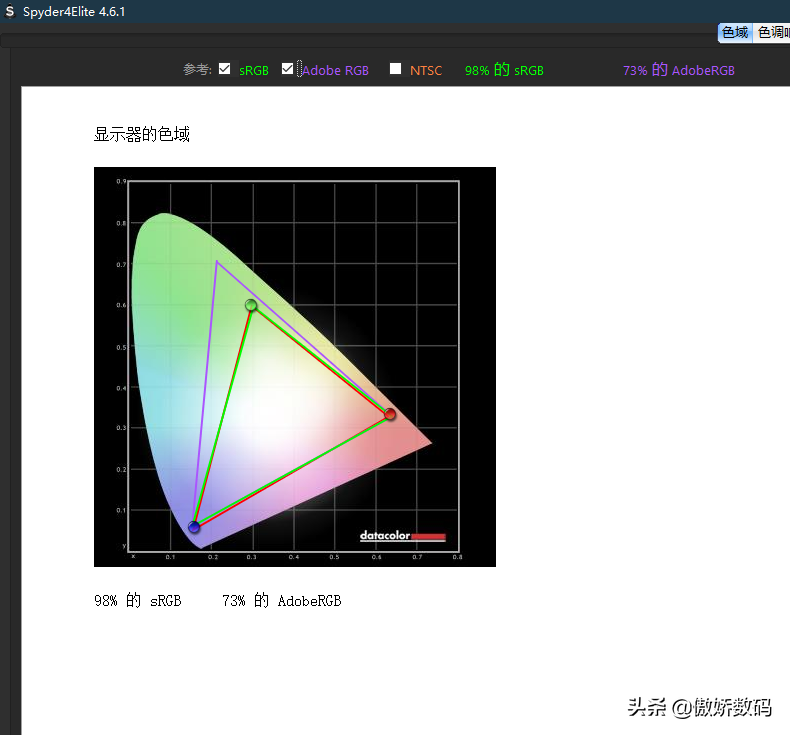Click the green sRGB label beside its checkbox
The width and height of the screenshot is (790, 735).
254,71
